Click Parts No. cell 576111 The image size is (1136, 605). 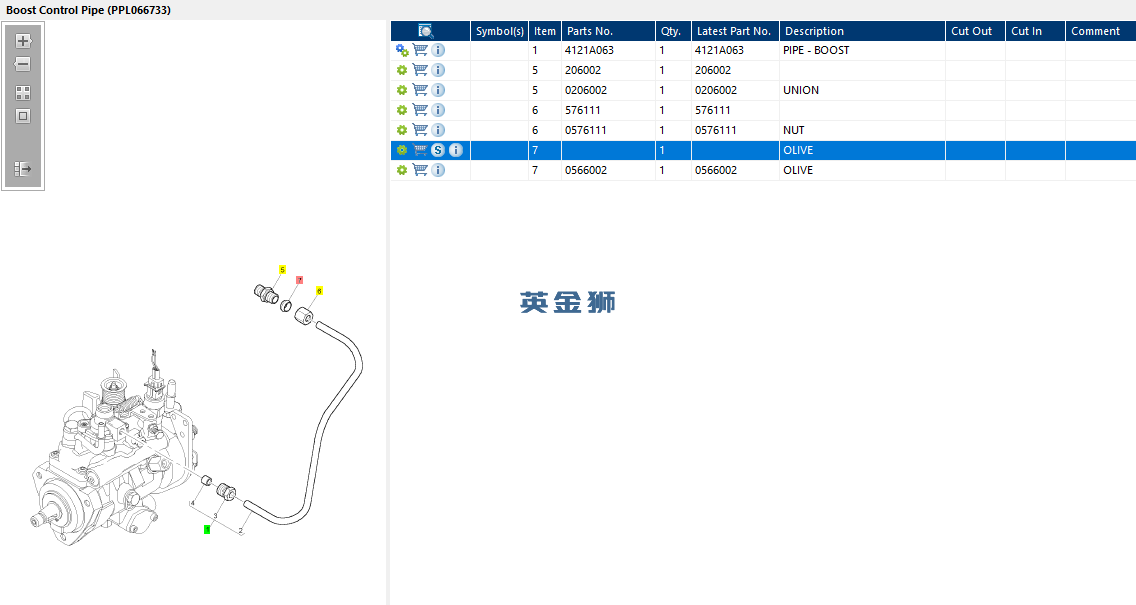pos(609,110)
